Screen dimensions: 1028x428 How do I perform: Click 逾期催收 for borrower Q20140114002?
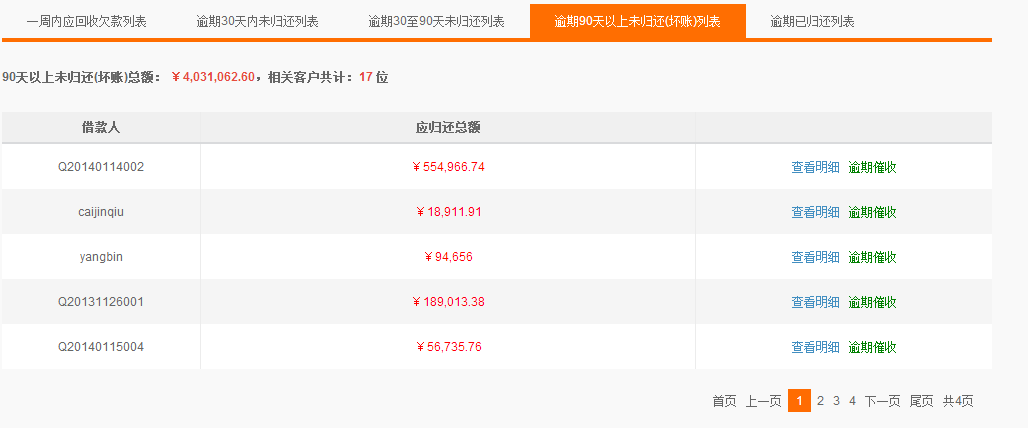[x=872, y=167]
